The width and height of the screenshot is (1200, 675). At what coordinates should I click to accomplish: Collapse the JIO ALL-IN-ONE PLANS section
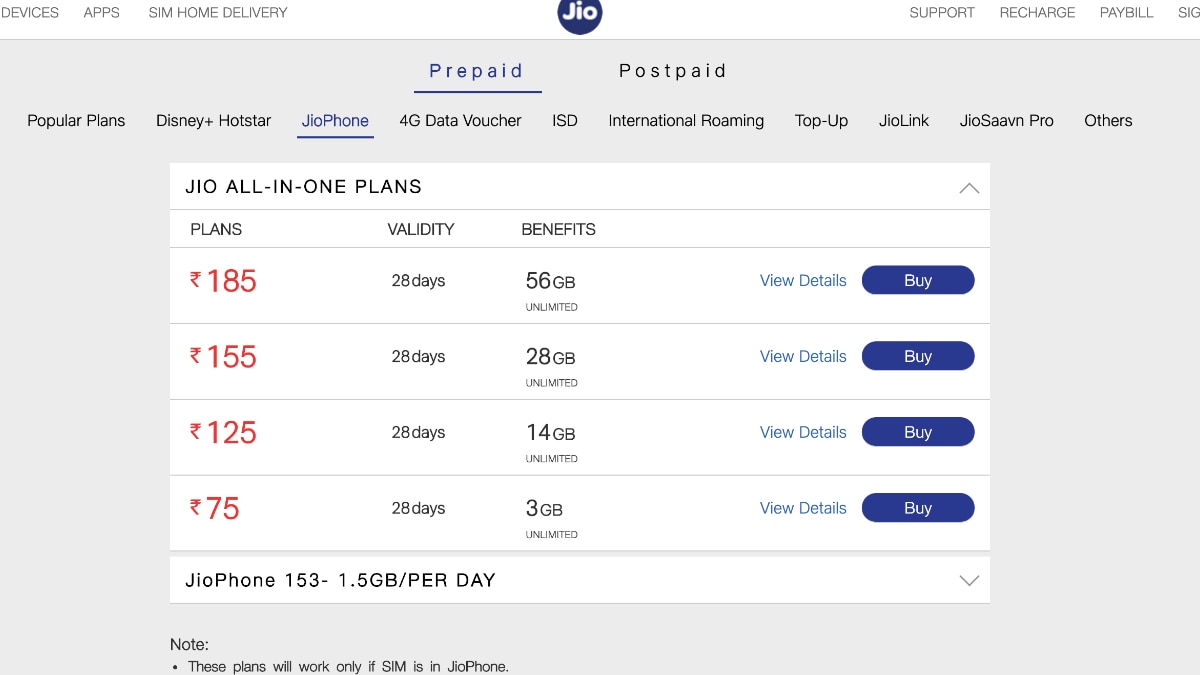pyautogui.click(x=968, y=187)
